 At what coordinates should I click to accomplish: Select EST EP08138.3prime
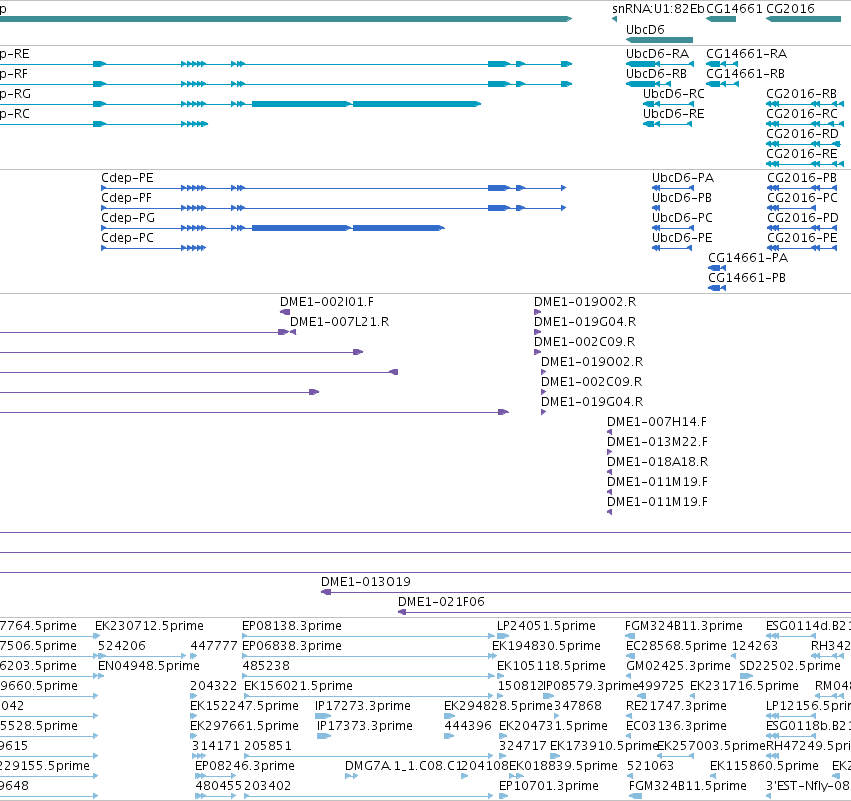[x=368, y=636]
